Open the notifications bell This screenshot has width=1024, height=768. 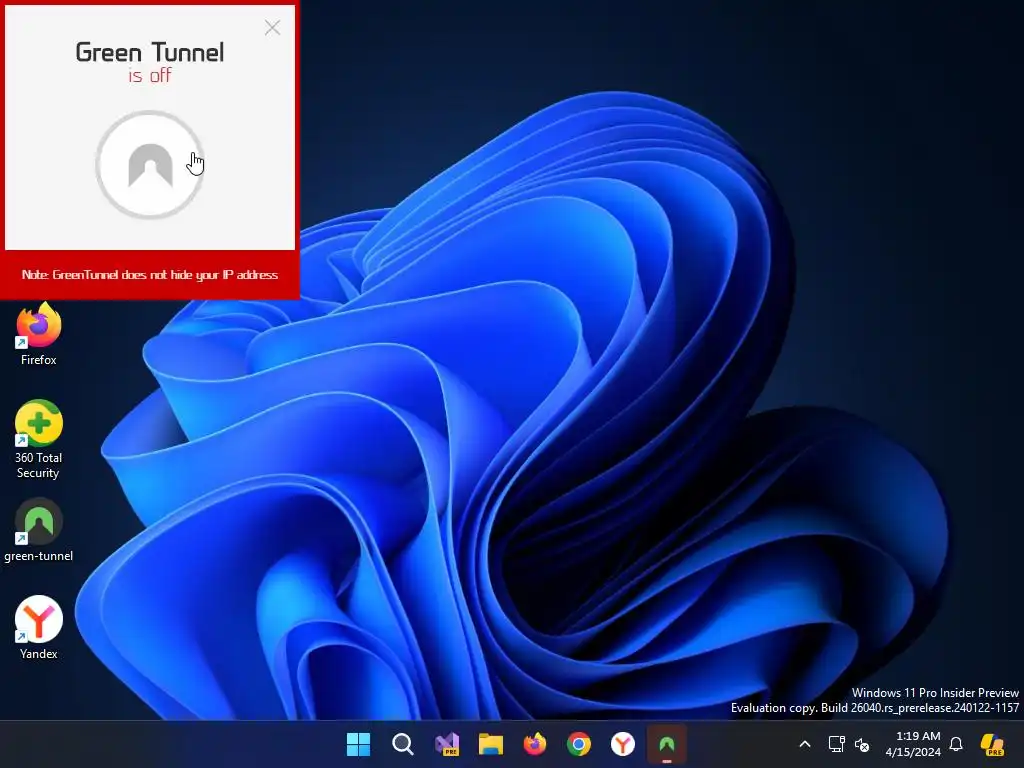pos(956,744)
